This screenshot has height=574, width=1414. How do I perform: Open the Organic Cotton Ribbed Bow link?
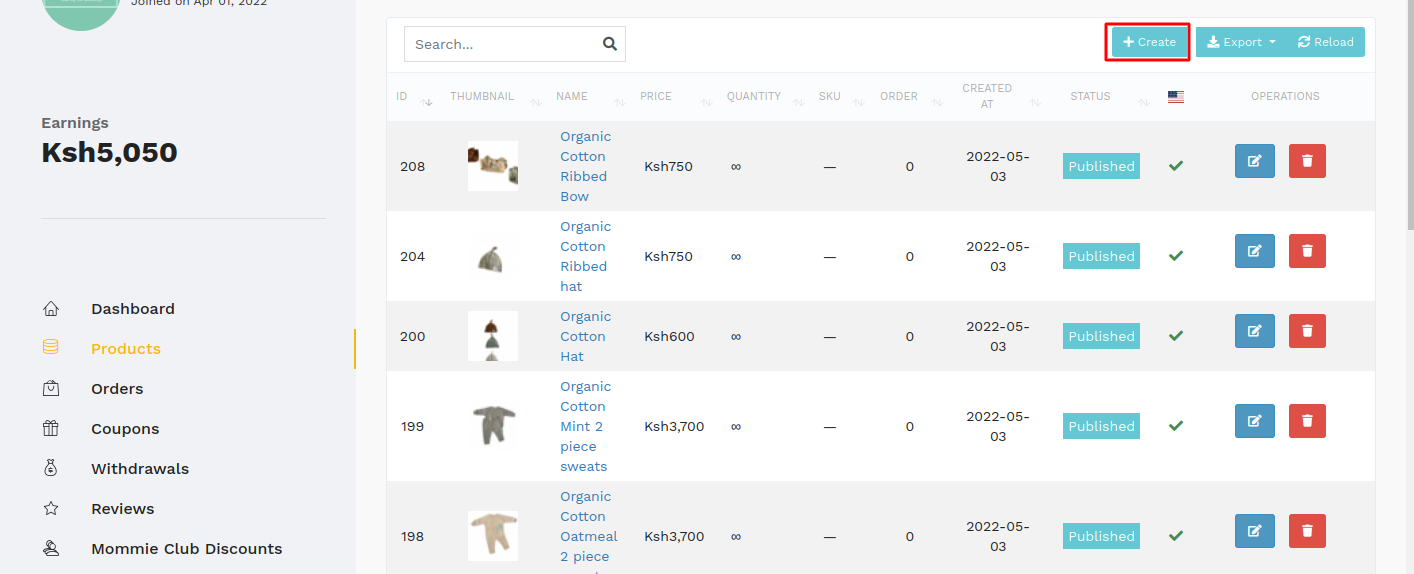pyautogui.click(x=585, y=166)
